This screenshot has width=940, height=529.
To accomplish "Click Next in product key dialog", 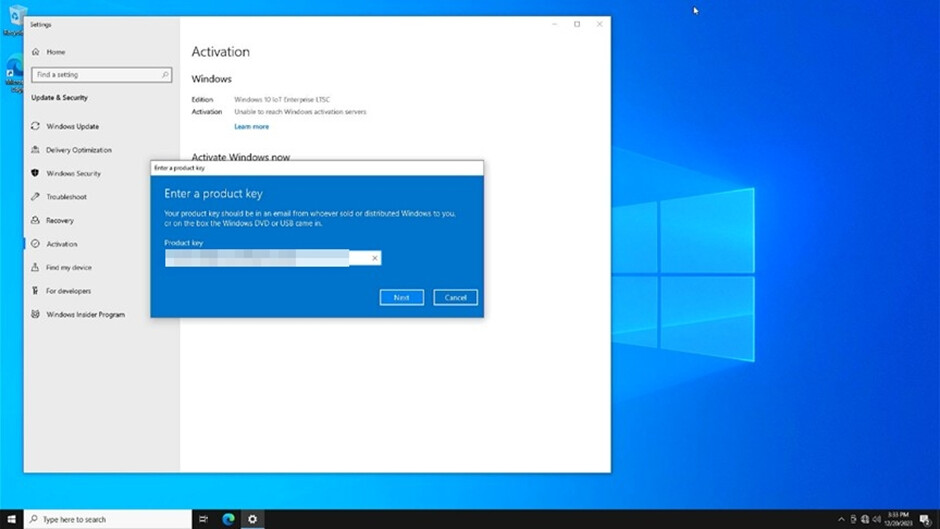I will 402,297.
